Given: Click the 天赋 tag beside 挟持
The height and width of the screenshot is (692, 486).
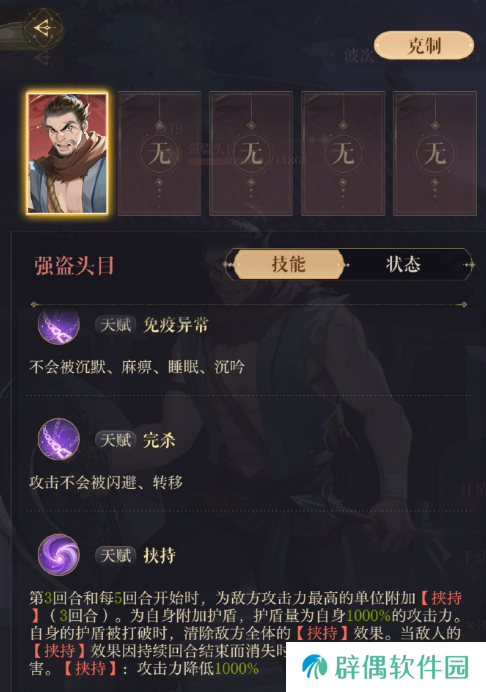Looking at the screenshot, I should click(115, 555).
